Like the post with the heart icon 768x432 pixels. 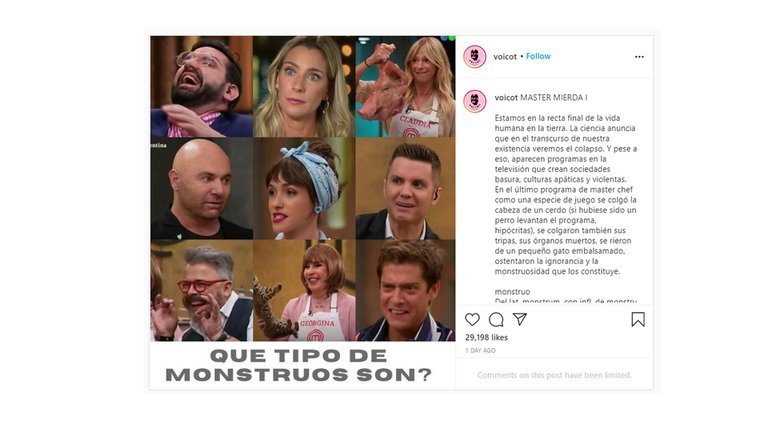(x=472, y=319)
